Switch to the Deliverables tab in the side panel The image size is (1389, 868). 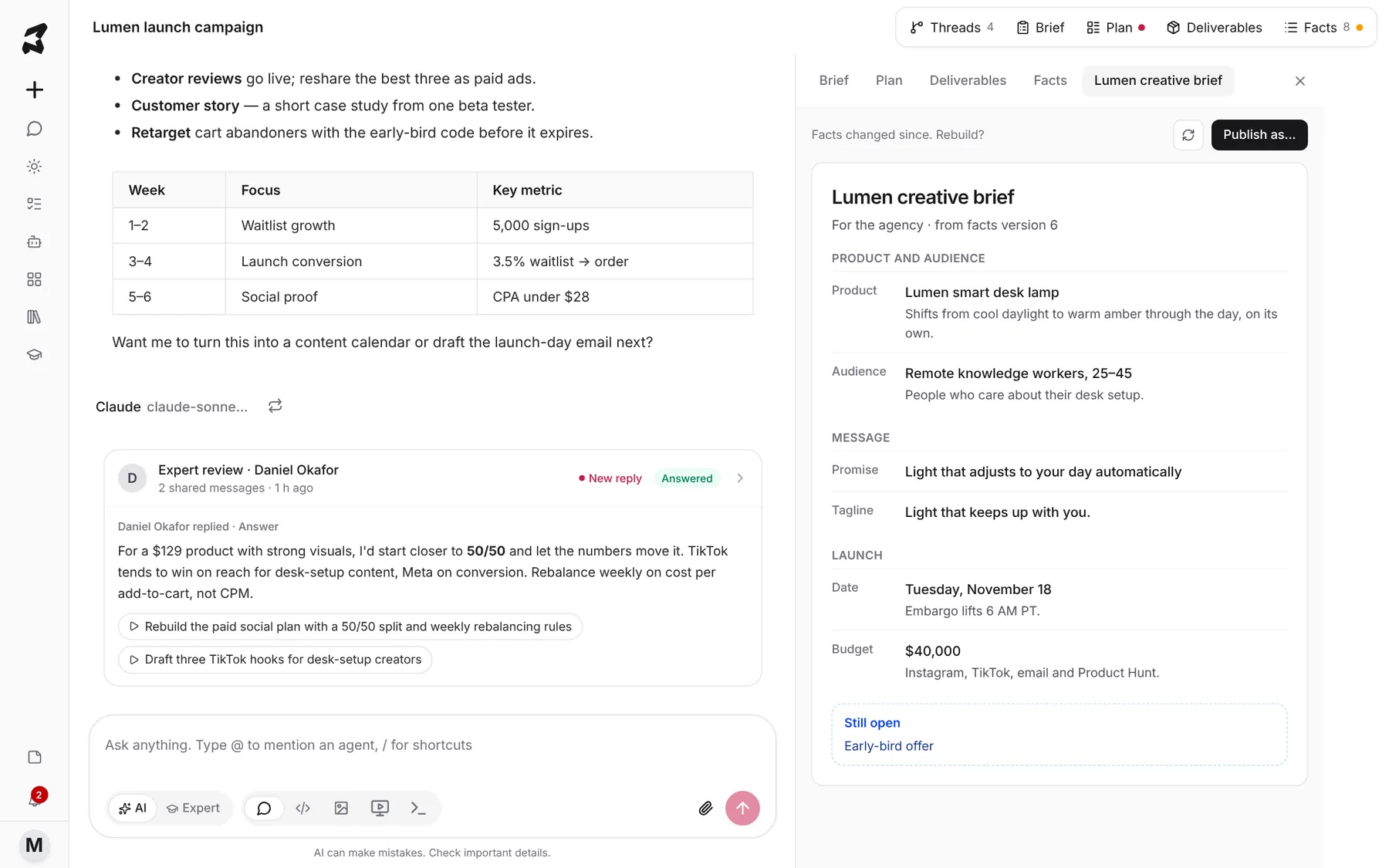coord(968,80)
